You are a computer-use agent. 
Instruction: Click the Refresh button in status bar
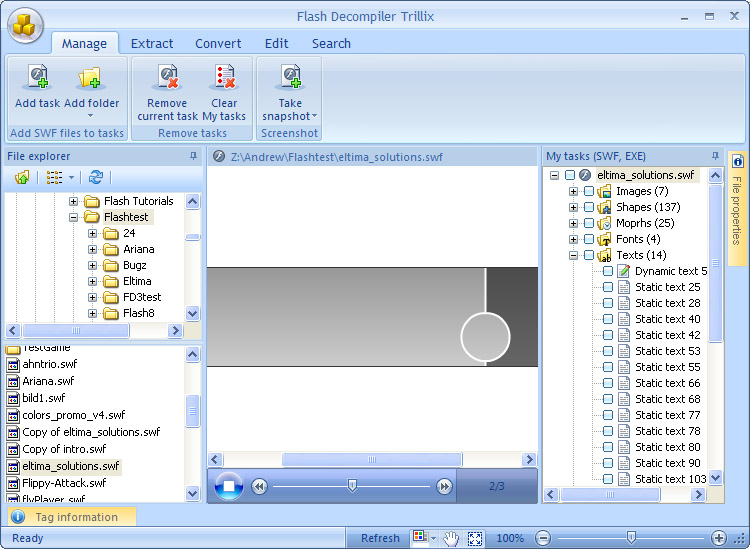coord(380,538)
